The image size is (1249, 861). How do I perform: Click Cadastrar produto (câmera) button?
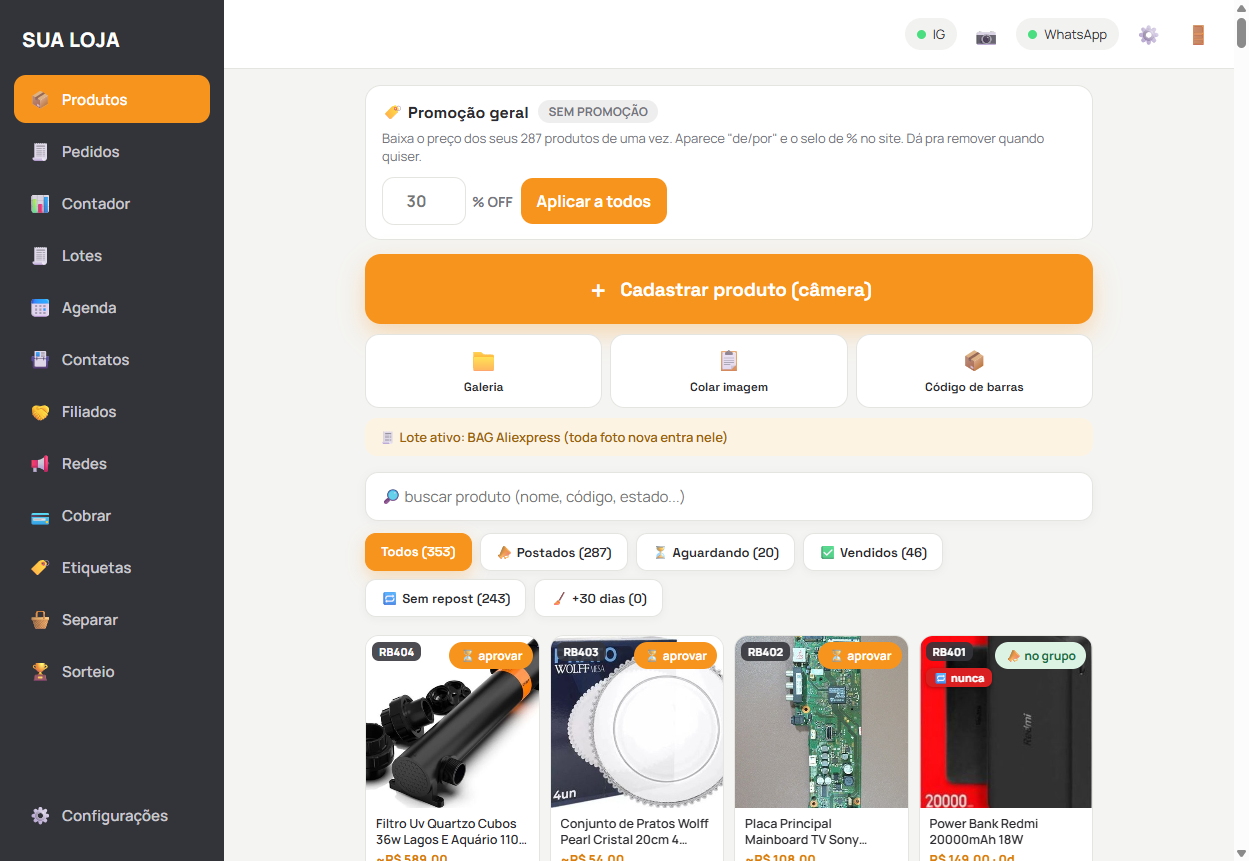point(729,289)
